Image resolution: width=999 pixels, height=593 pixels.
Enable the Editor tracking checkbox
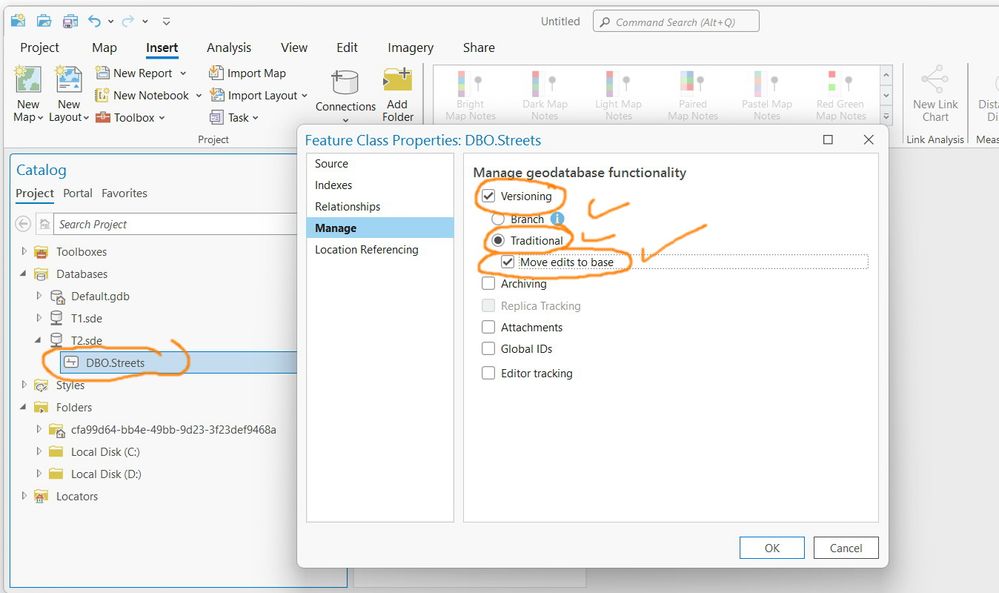point(488,373)
